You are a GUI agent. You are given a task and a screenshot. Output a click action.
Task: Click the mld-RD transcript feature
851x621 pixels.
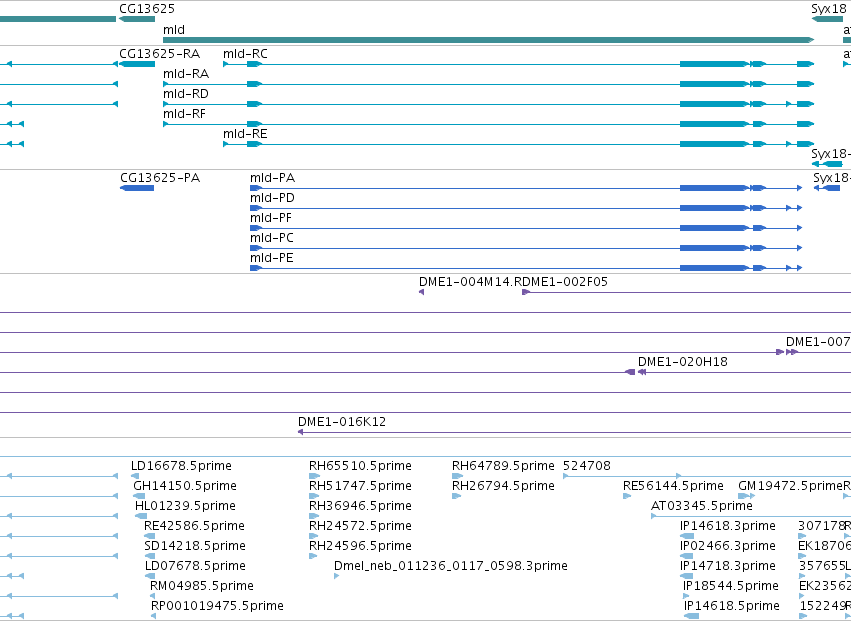pos(488,104)
